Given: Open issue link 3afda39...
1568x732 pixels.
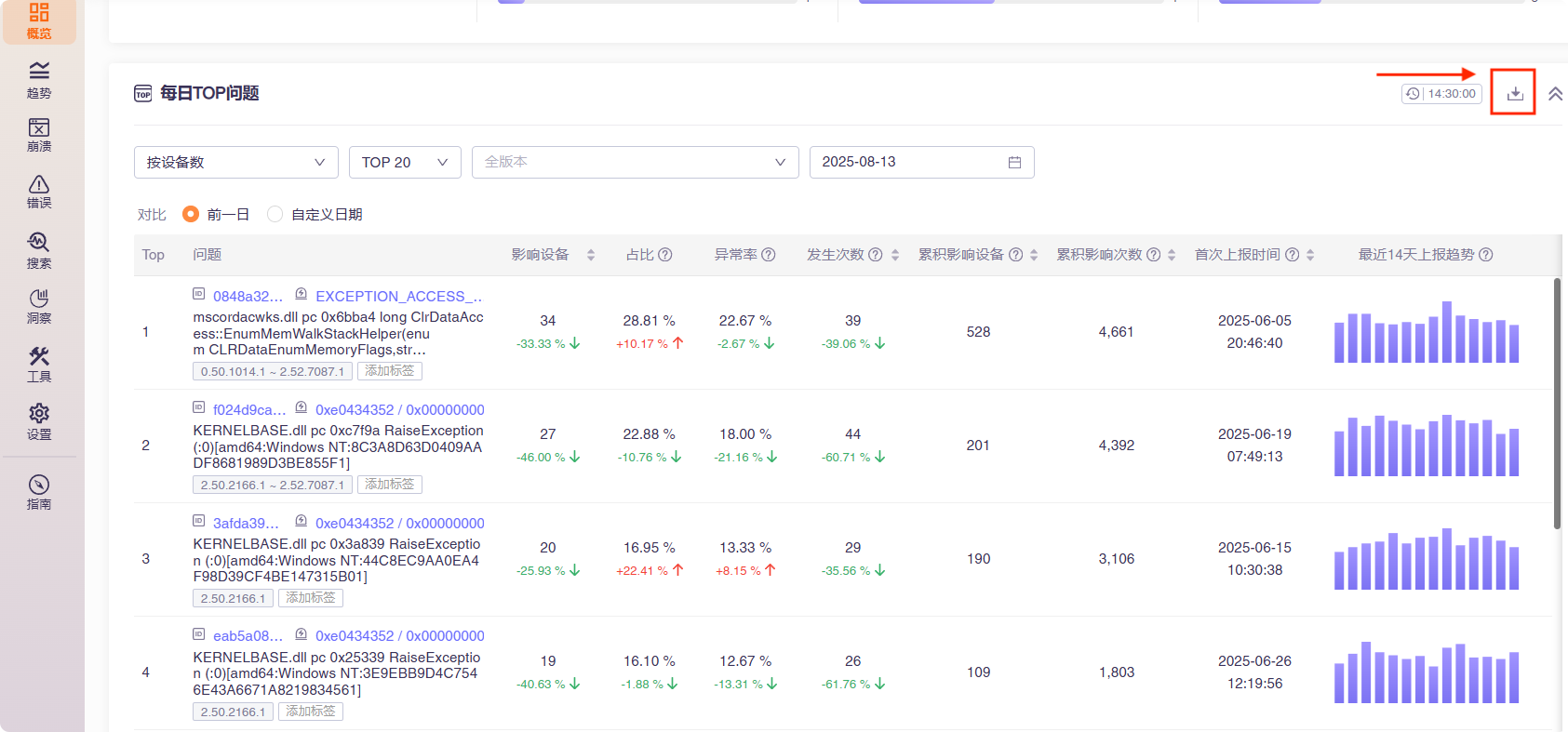Looking at the screenshot, I should pos(246,524).
